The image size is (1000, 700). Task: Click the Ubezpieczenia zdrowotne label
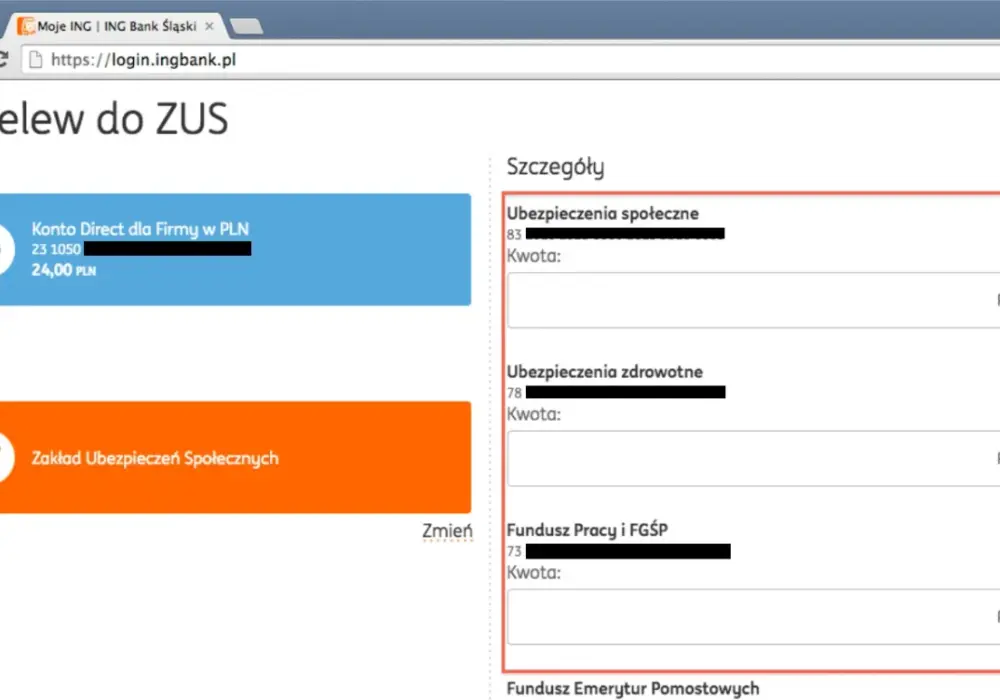(x=605, y=372)
